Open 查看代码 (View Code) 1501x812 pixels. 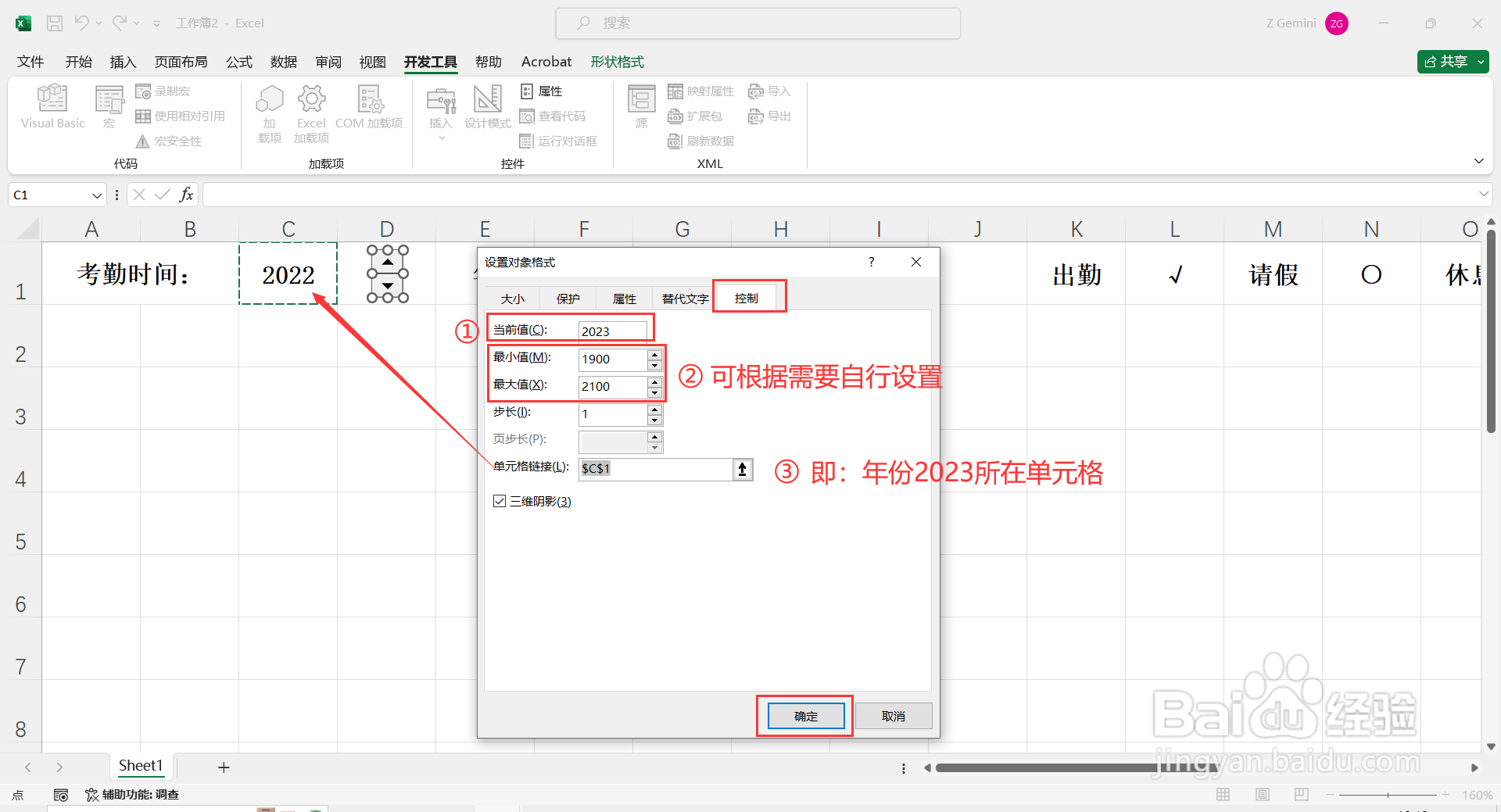pos(553,116)
